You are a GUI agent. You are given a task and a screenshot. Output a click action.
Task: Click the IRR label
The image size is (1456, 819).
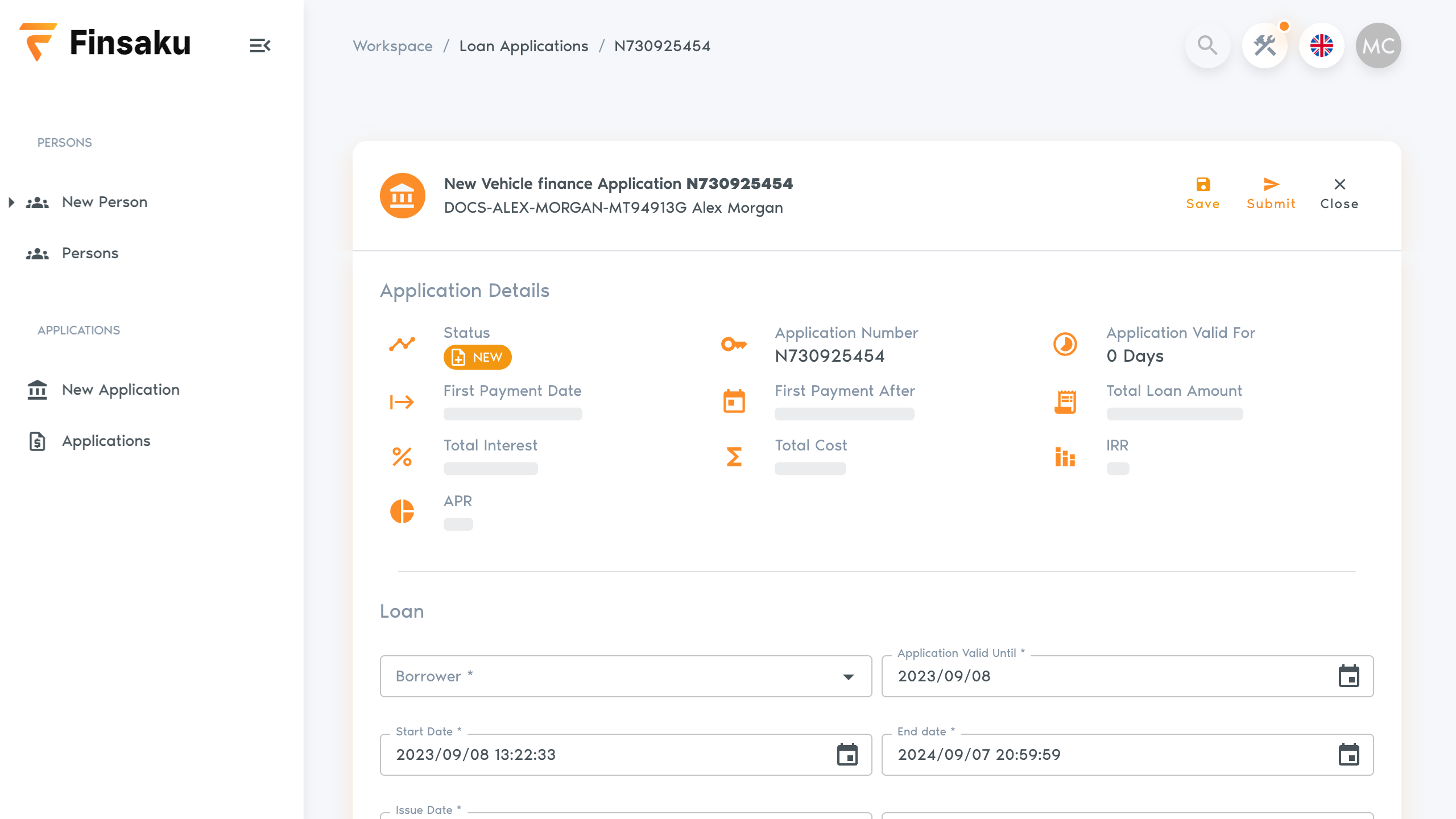pos(1117,445)
